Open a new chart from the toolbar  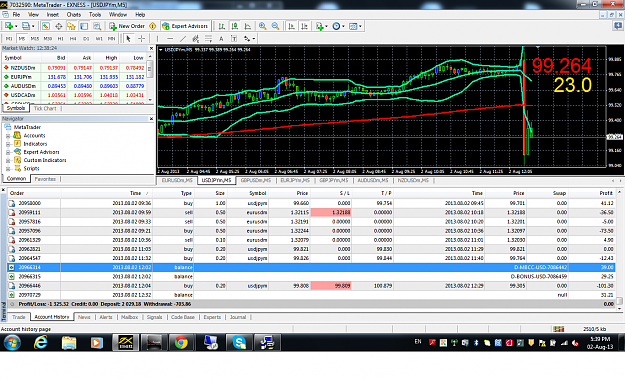coord(8,26)
